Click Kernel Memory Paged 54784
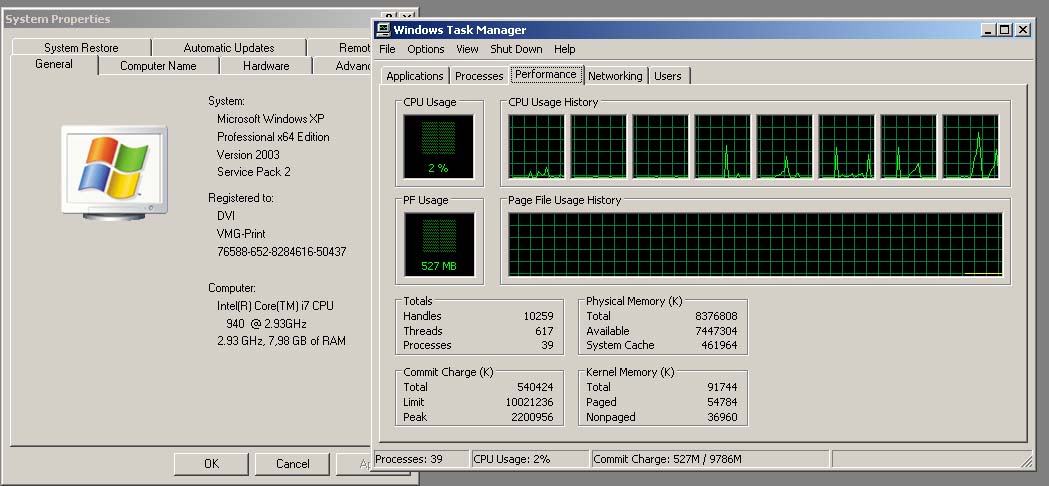 [722, 402]
